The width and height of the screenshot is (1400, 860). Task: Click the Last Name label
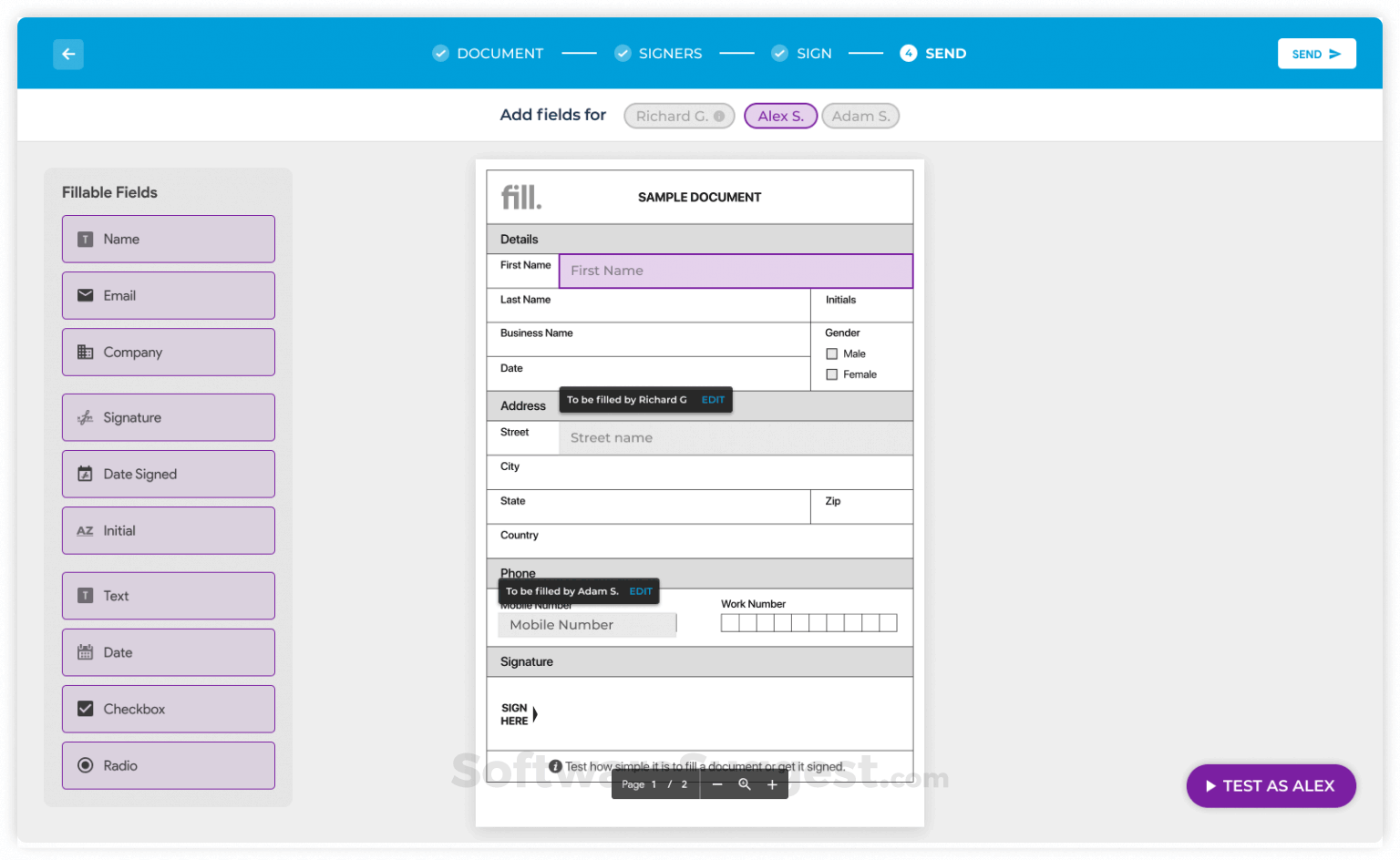tap(525, 300)
